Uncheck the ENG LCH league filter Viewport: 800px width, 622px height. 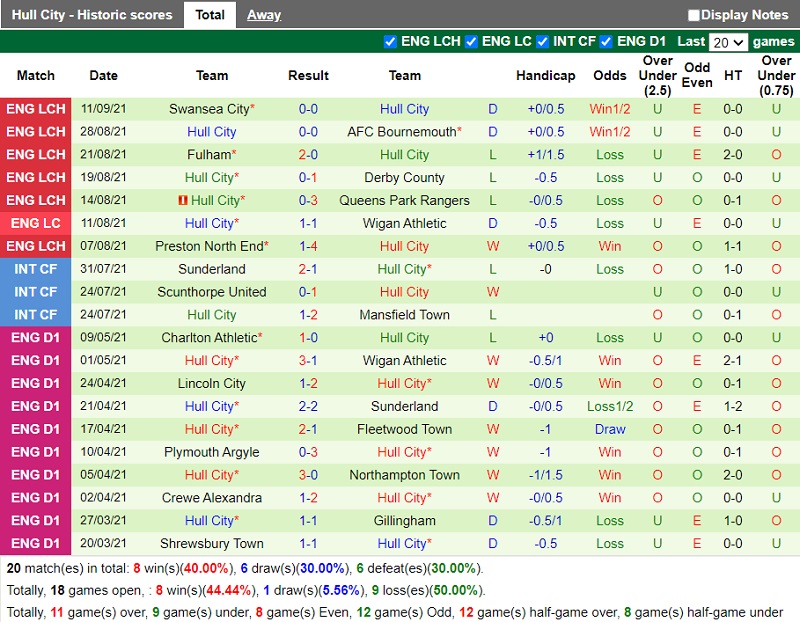(x=391, y=42)
